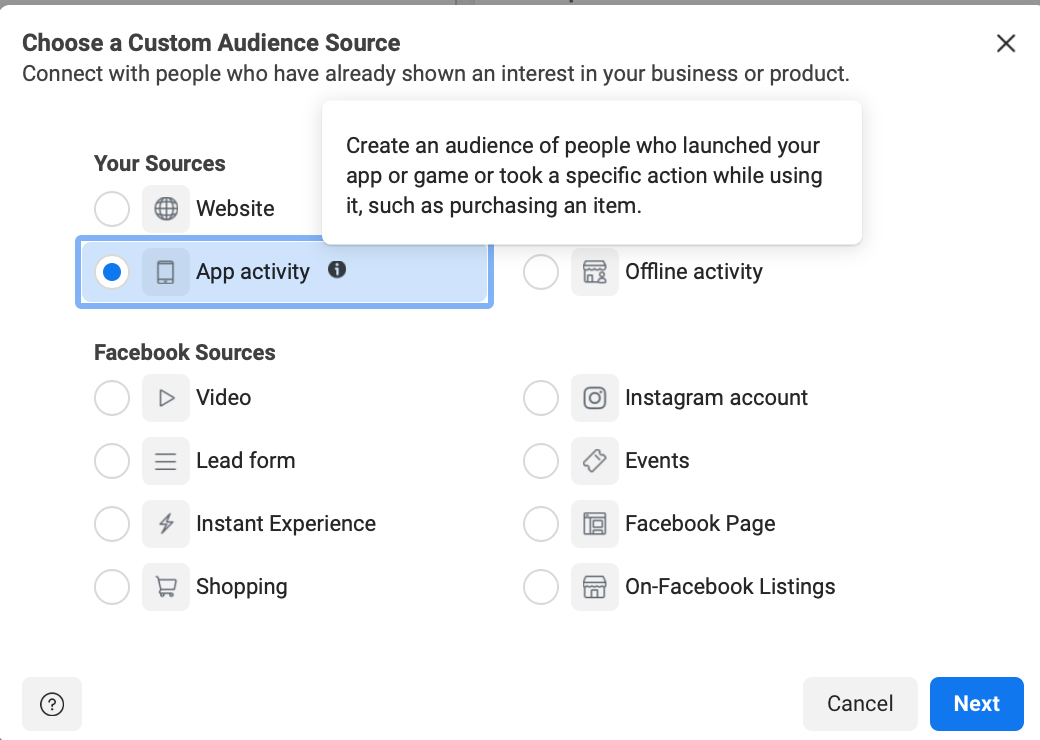The width and height of the screenshot is (1040, 740).
Task: Click the storefront Offline activity icon
Action: pyautogui.click(x=595, y=272)
